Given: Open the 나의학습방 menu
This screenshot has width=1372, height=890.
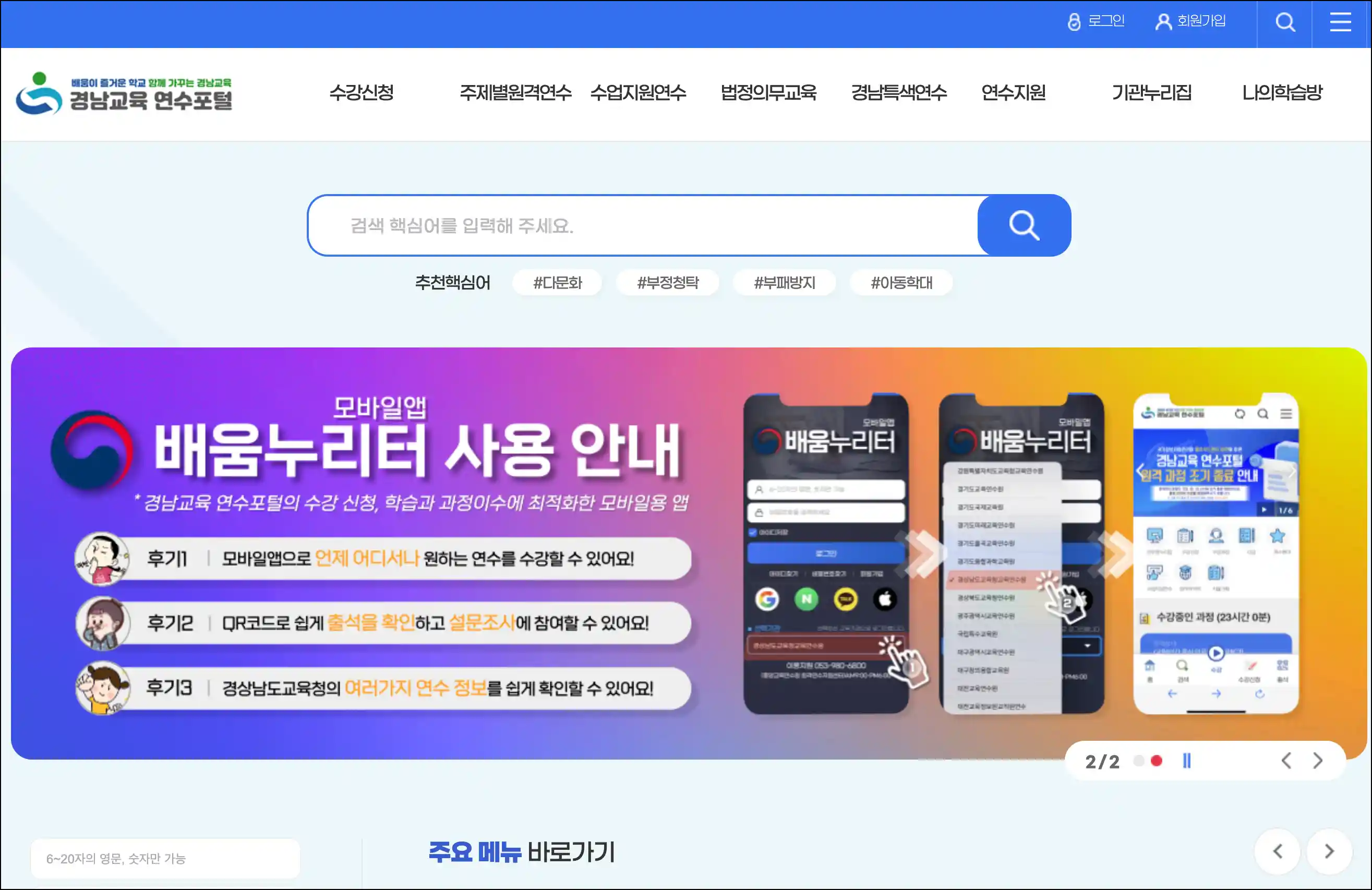Looking at the screenshot, I should pyautogui.click(x=1282, y=92).
